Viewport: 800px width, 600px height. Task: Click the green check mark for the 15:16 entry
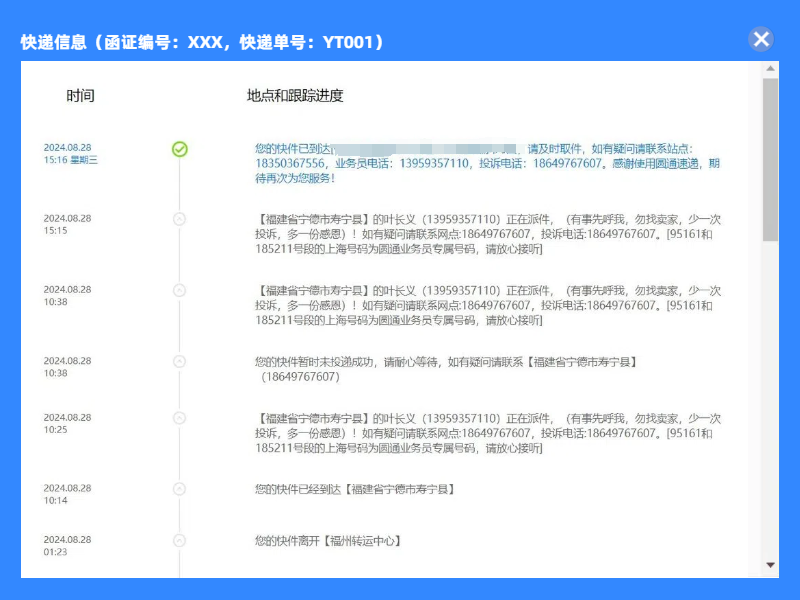[x=180, y=149]
